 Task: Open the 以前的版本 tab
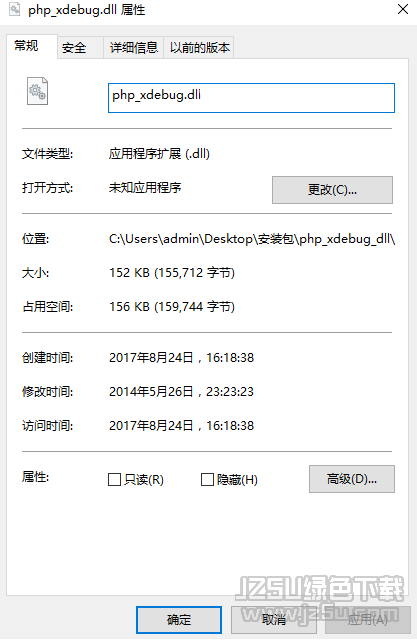point(199,48)
